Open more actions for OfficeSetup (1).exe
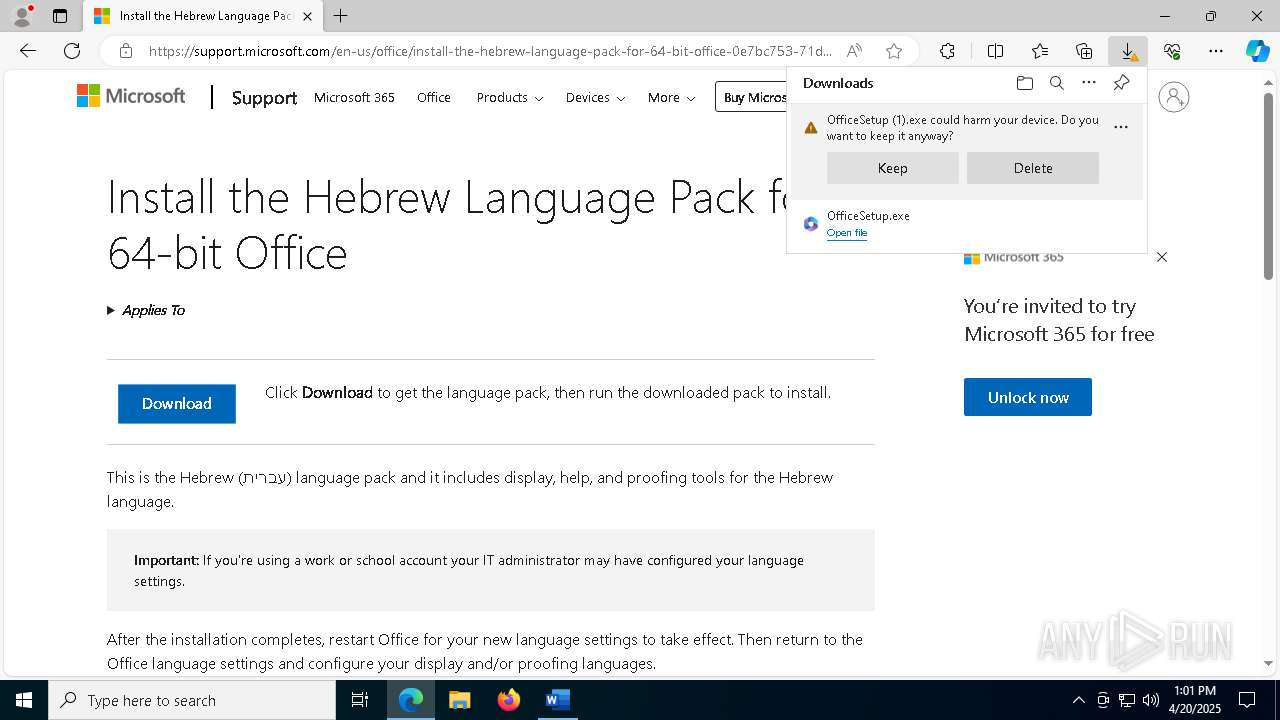 pyautogui.click(x=1121, y=127)
